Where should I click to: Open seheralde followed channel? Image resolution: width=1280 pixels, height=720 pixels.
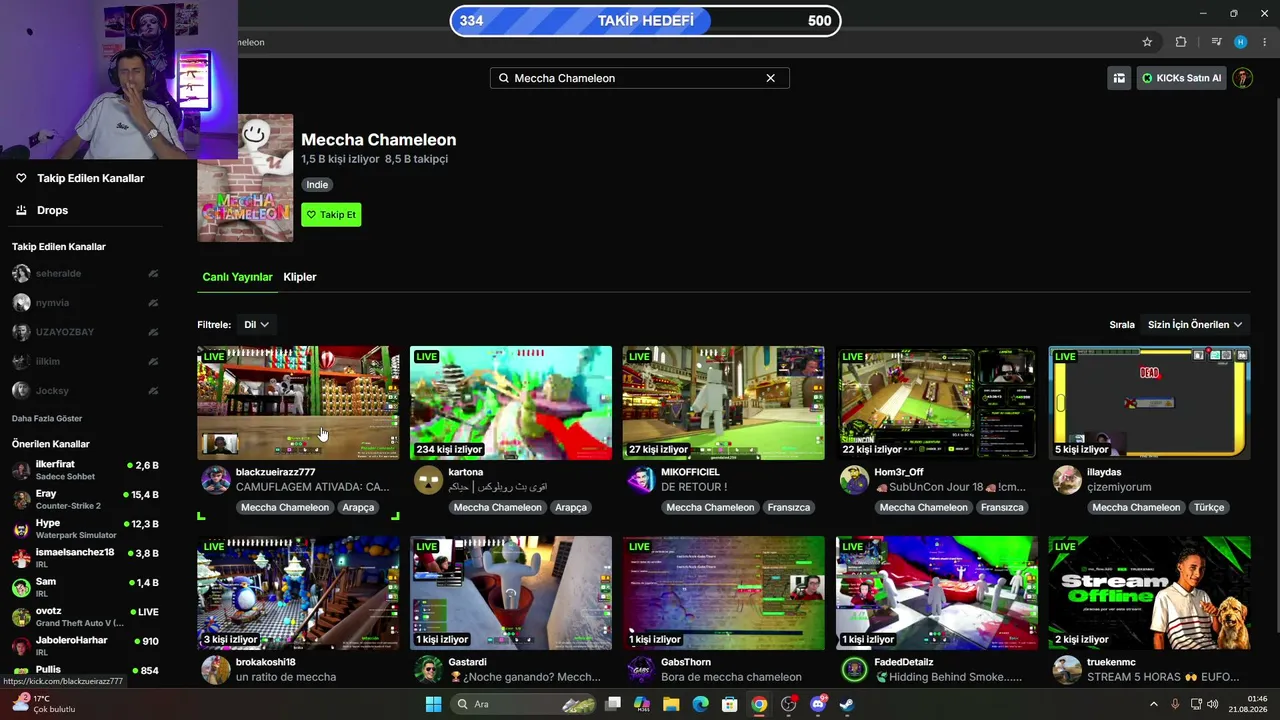(x=85, y=273)
